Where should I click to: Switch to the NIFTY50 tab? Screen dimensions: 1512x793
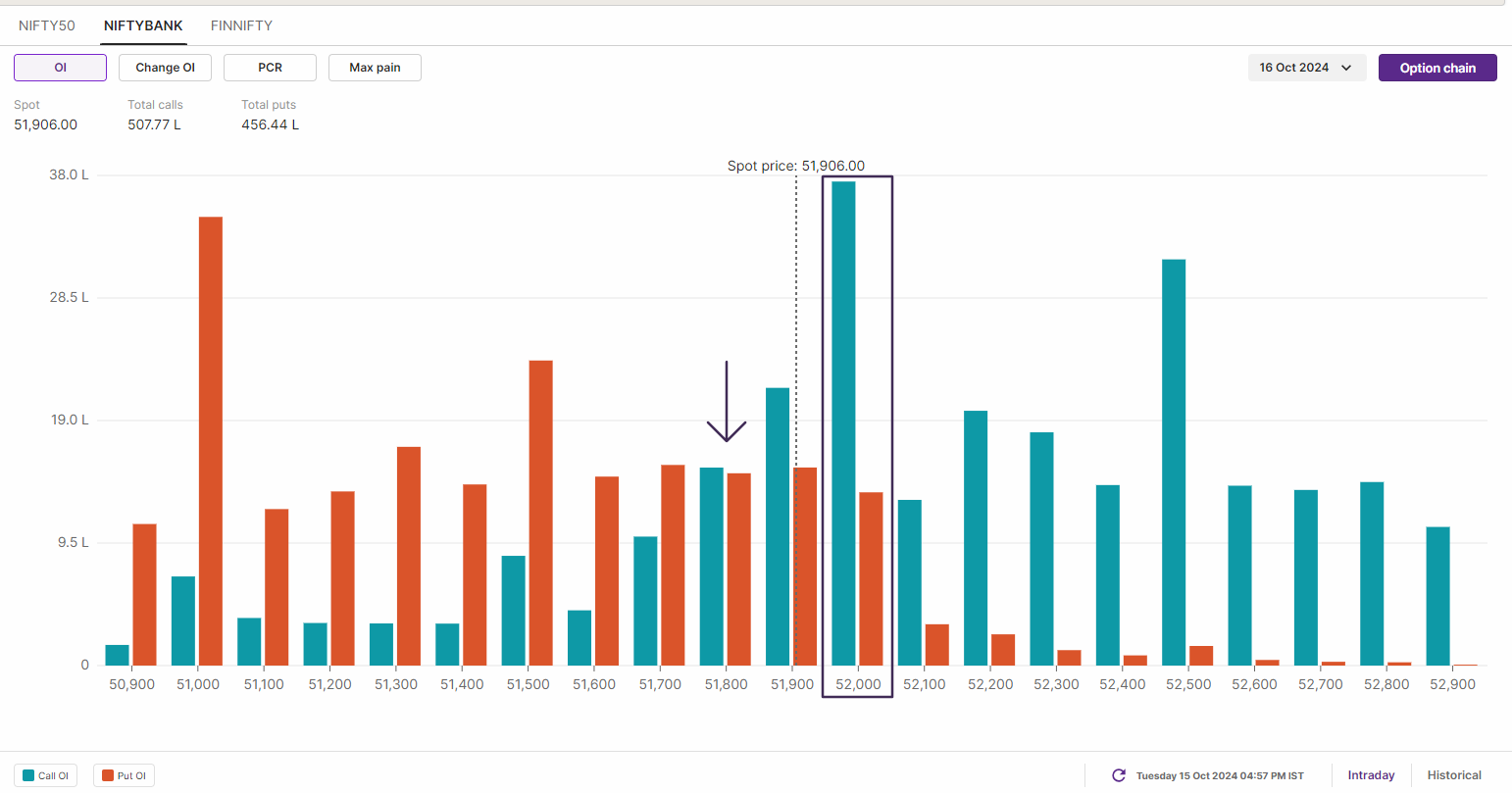(x=47, y=25)
